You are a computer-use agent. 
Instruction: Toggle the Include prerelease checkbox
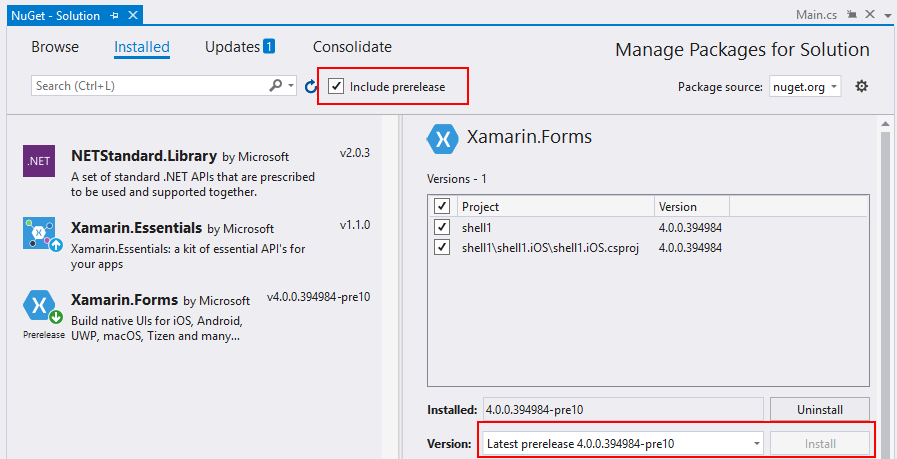[337, 87]
